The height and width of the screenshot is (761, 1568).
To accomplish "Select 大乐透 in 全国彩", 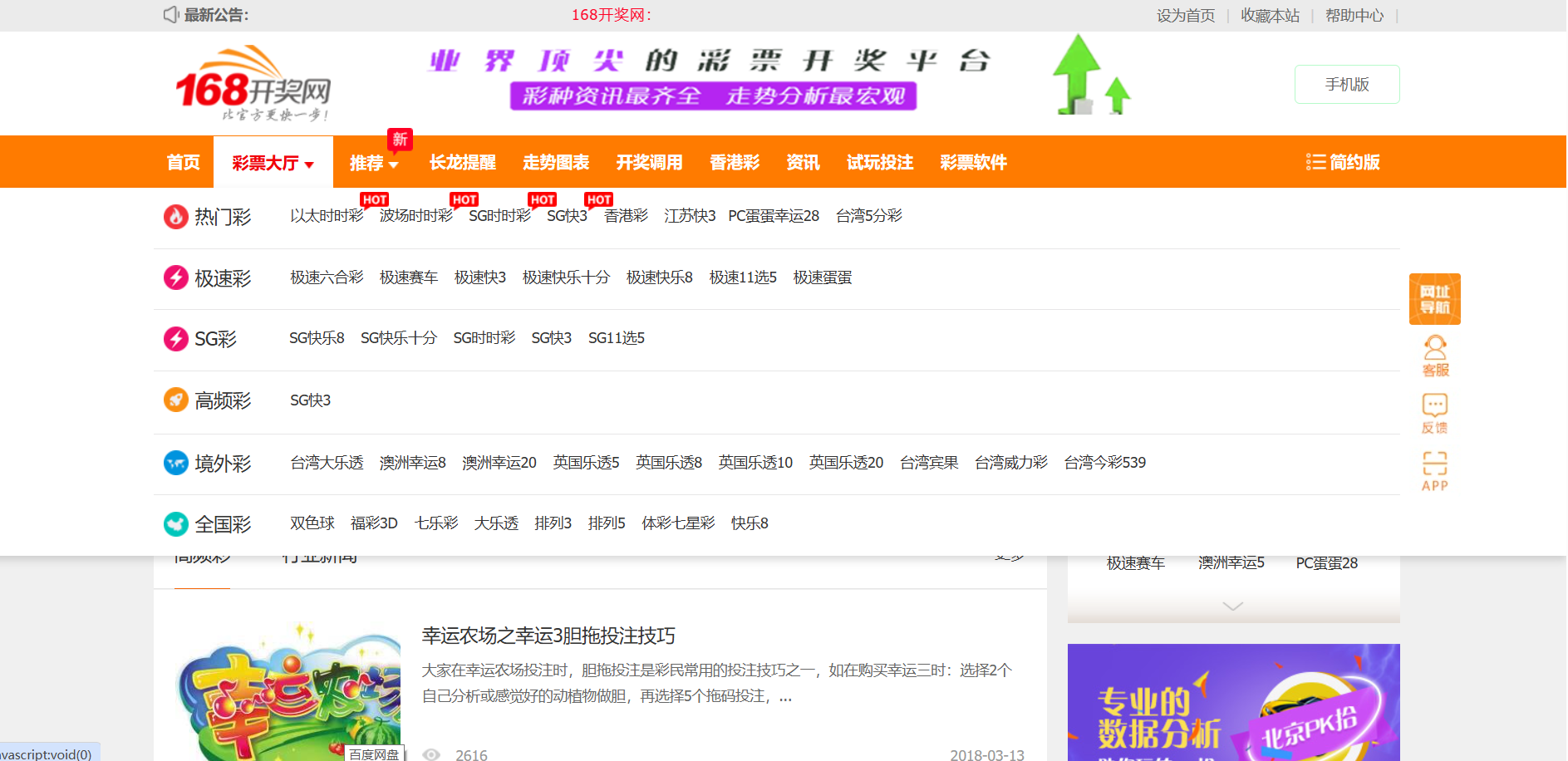I will point(496,523).
